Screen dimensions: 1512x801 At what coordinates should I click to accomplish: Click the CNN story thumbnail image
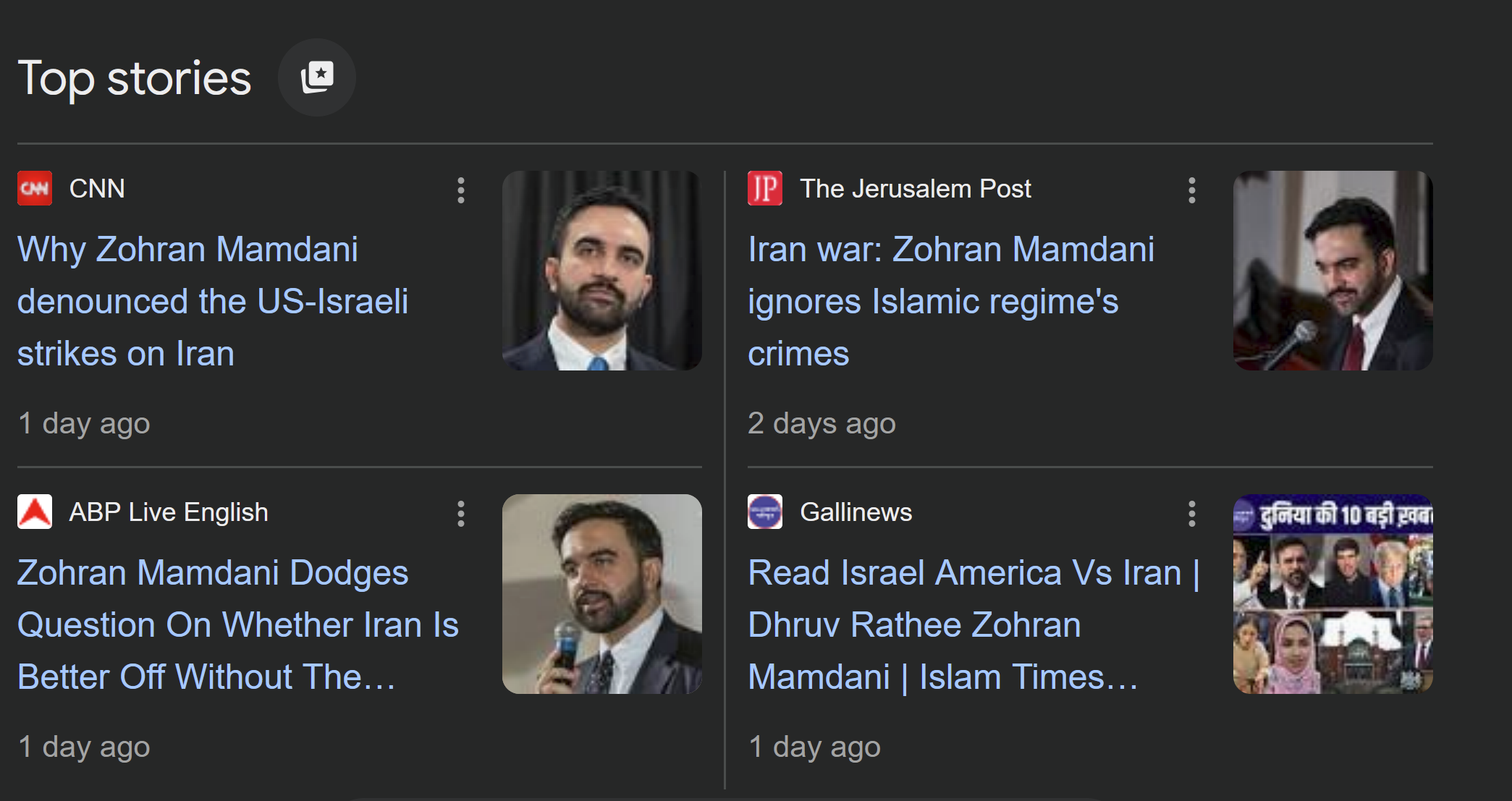click(x=601, y=271)
